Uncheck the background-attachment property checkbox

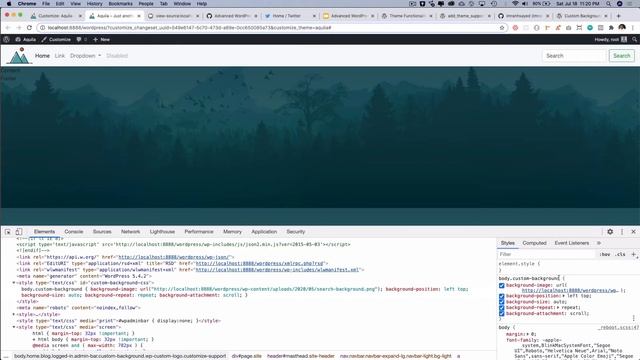coord(502,313)
